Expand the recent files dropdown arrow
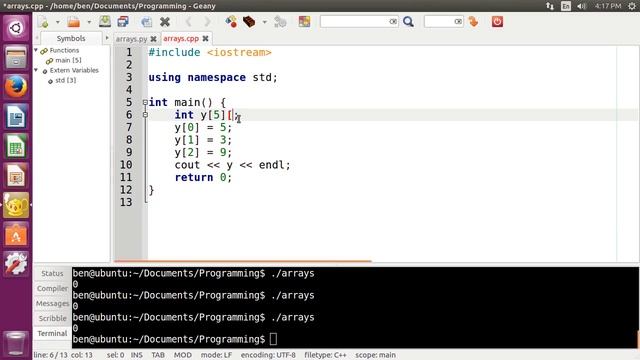 (89, 22)
